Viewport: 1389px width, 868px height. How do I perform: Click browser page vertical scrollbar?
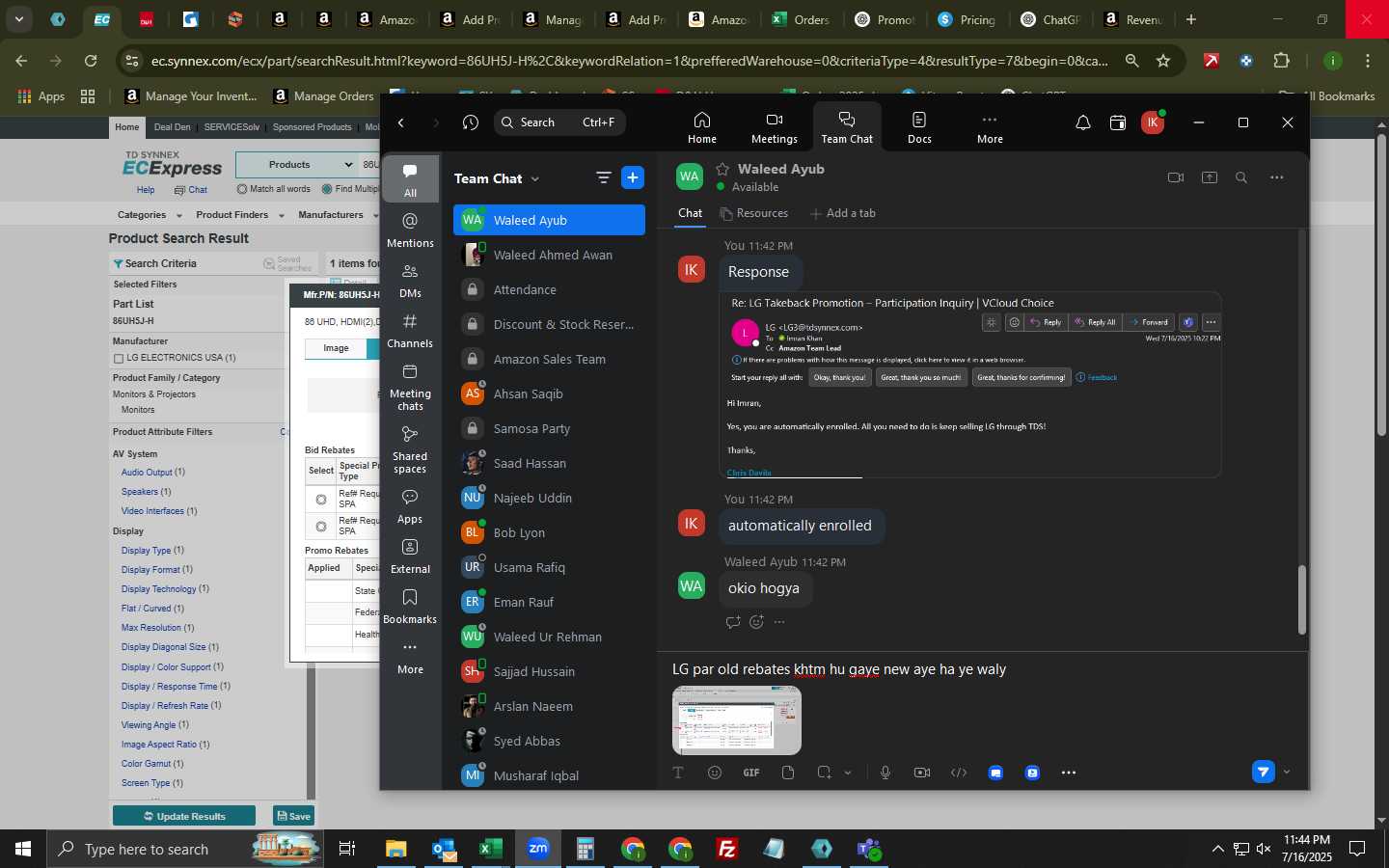tap(1381, 285)
